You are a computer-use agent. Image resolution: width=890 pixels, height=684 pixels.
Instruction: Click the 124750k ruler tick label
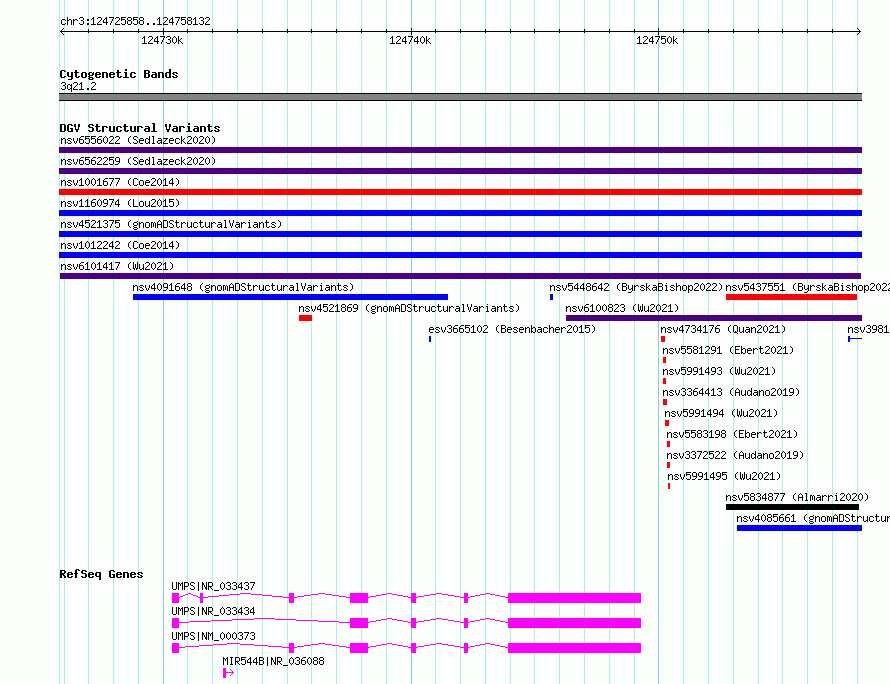pos(657,40)
